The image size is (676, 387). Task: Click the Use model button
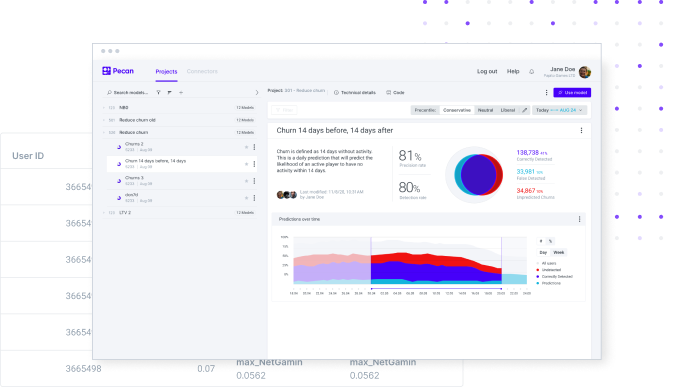pos(572,93)
